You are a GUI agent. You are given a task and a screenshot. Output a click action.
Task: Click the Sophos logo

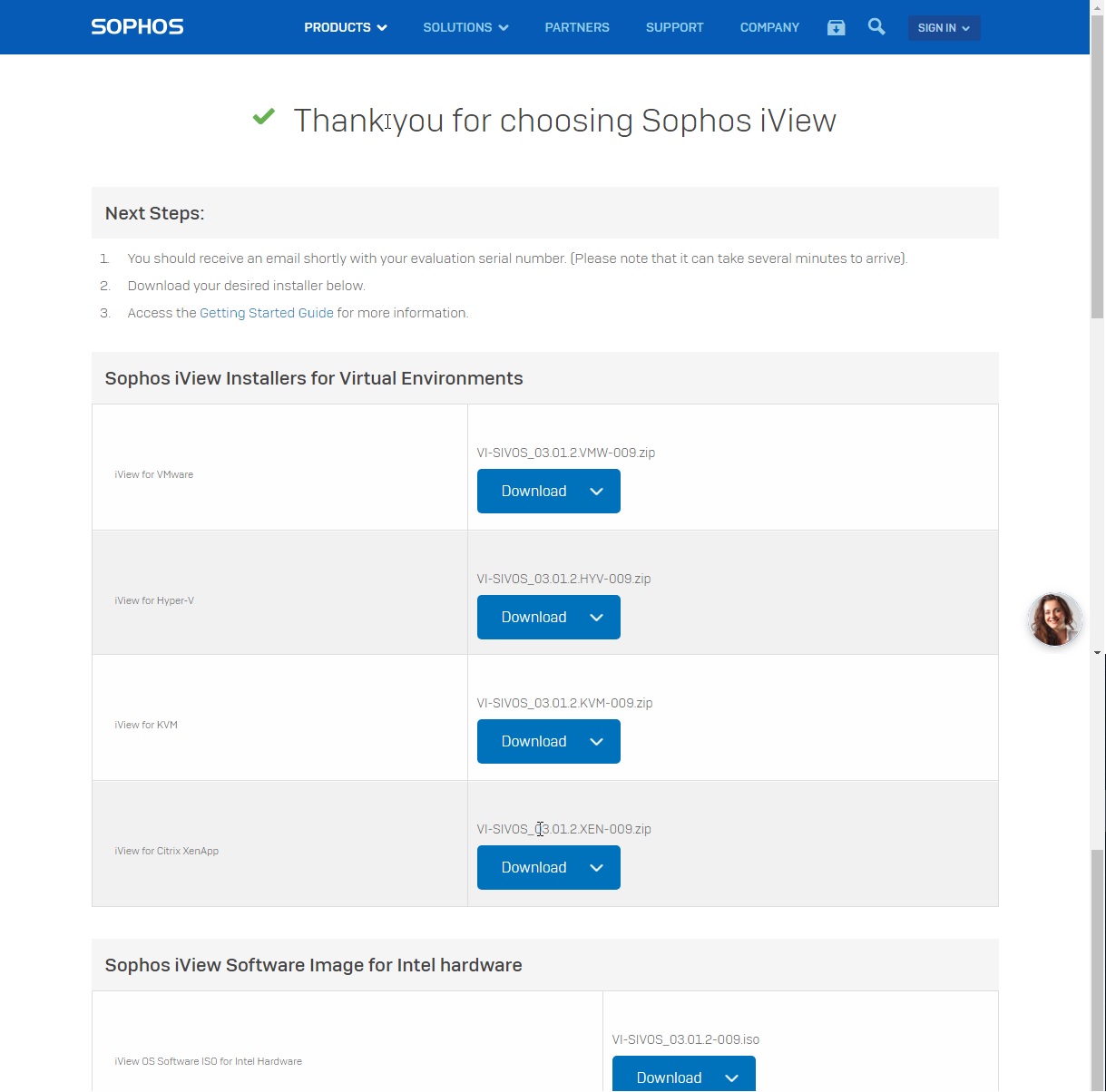pyautogui.click(x=137, y=27)
